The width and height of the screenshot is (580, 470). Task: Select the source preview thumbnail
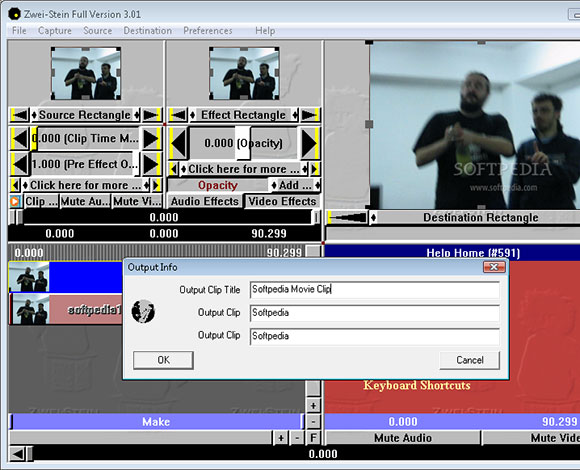pyautogui.click(x=86, y=73)
